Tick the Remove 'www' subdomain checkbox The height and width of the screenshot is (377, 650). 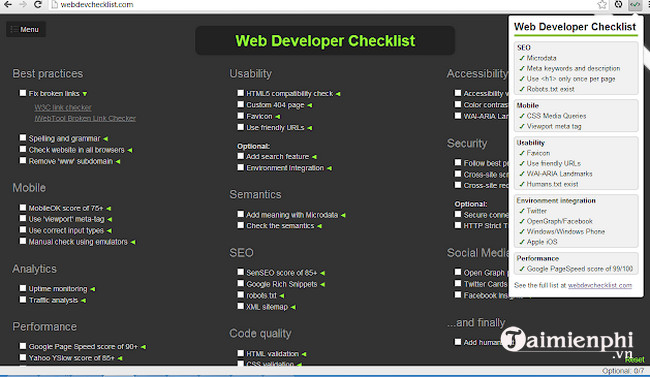point(23,160)
